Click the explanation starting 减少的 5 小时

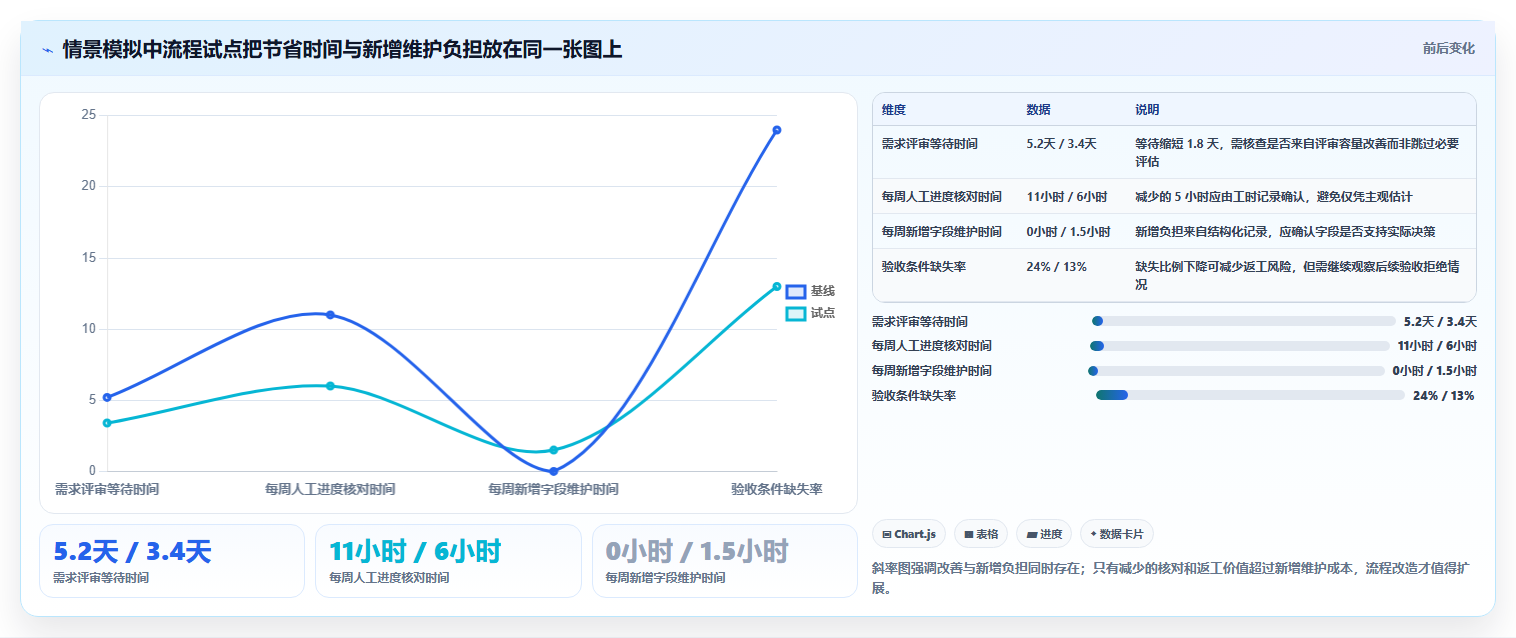[x=1273, y=197]
